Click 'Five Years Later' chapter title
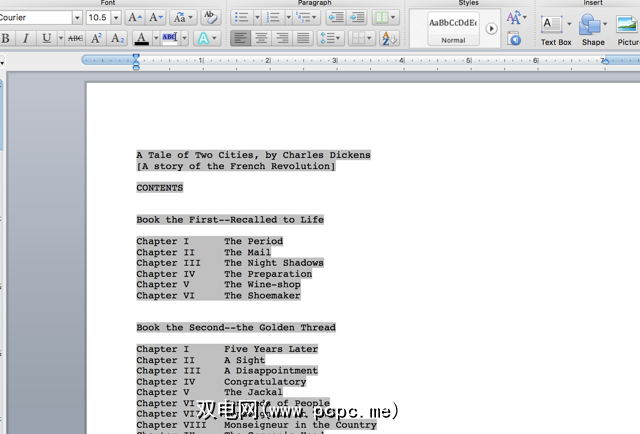The height and width of the screenshot is (434, 640). tap(271, 349)
